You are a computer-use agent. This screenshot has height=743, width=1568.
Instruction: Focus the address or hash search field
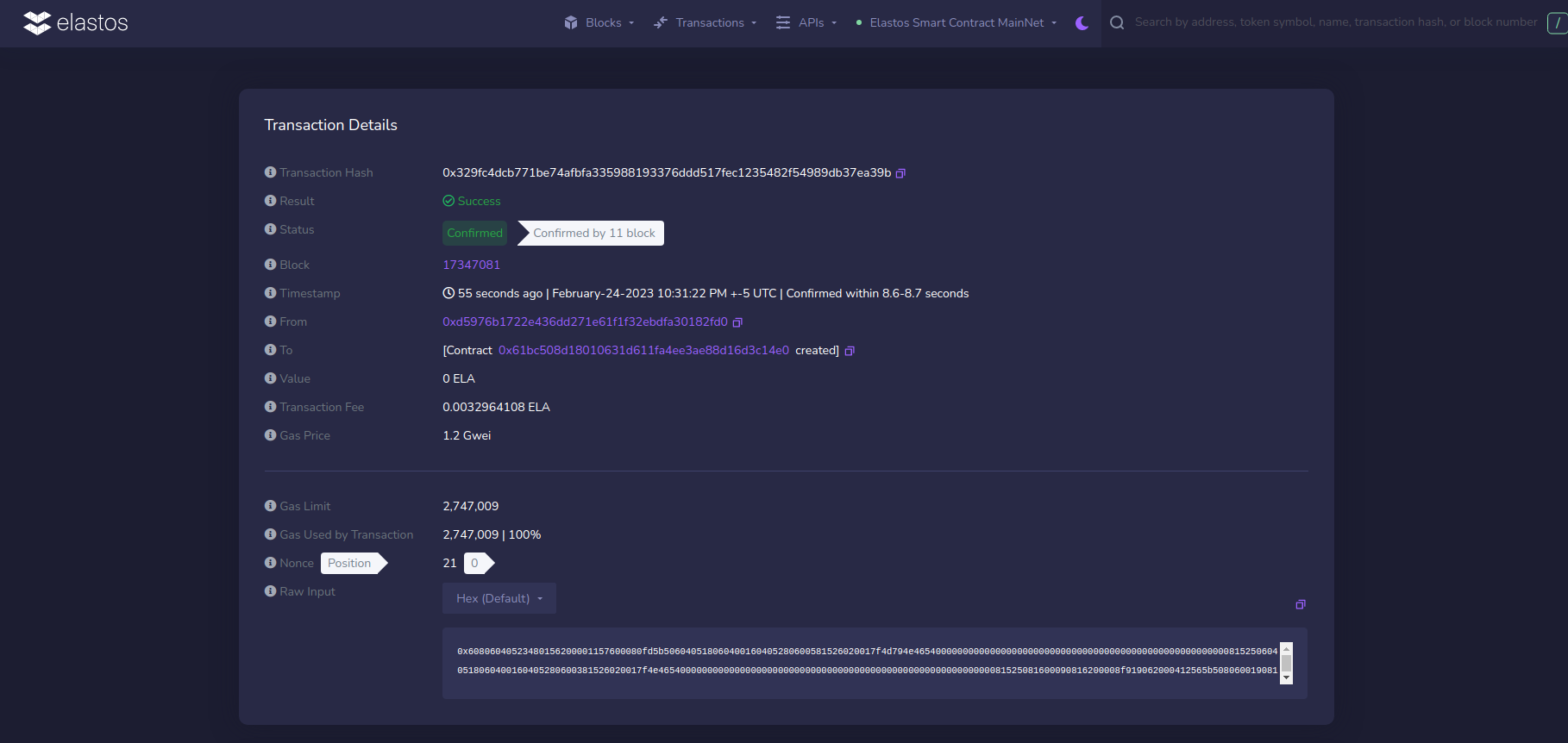point(1335,22)
